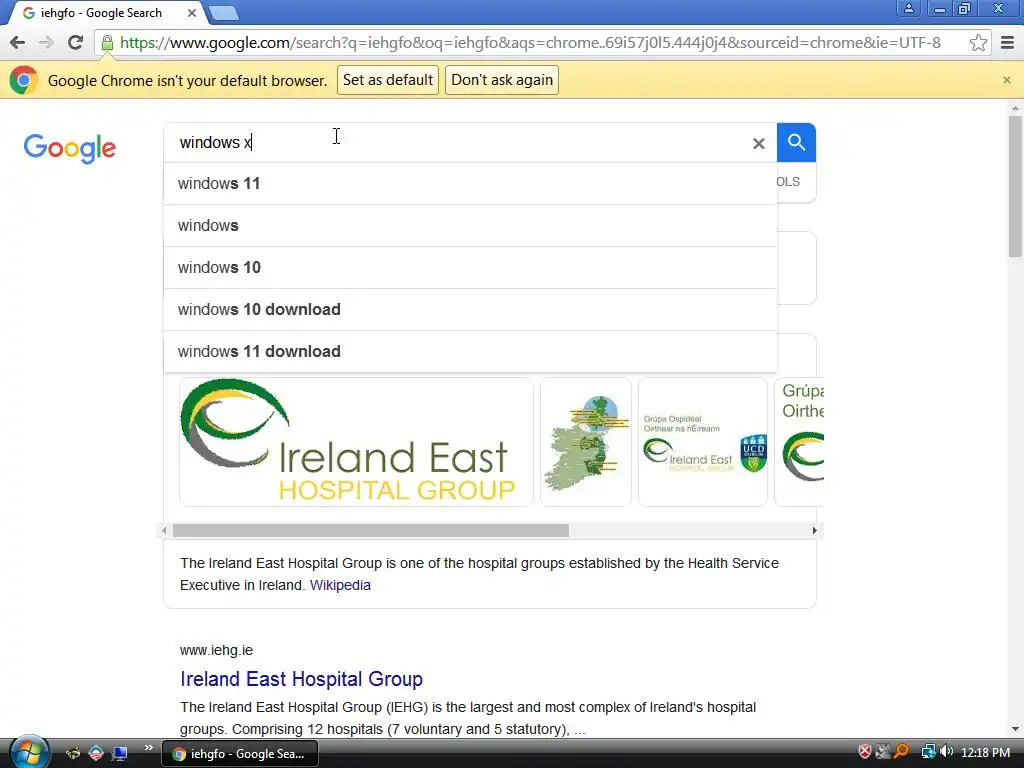Click the carousel left scroll arrow
The width and height of the screenshot is (1024, 768).
click(165, 530)
